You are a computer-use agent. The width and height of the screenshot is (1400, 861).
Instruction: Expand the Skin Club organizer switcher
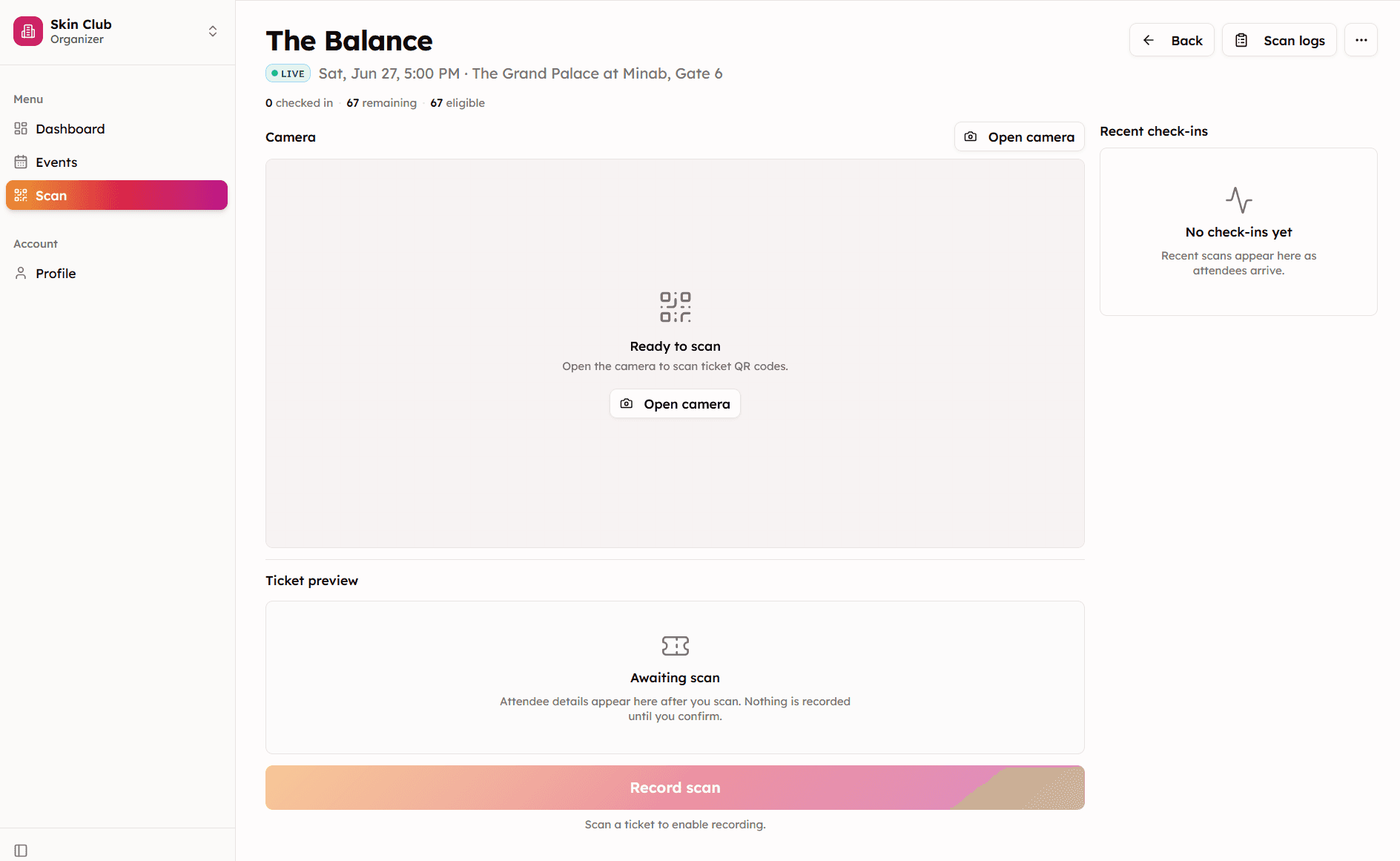click(213, 31)
